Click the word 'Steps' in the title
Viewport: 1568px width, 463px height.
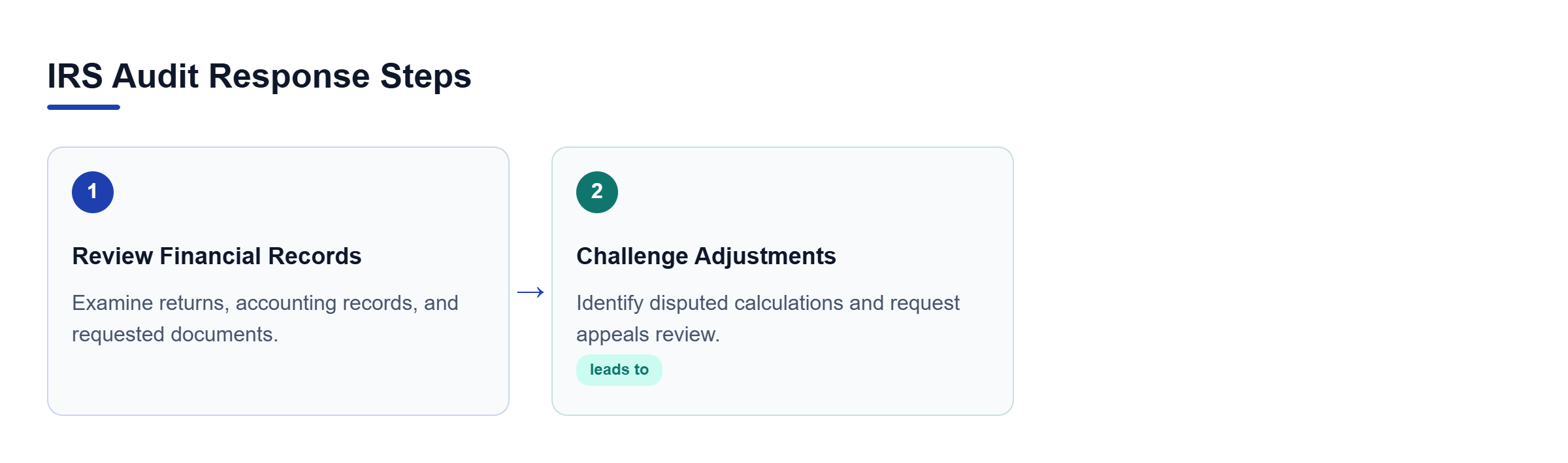426,76
